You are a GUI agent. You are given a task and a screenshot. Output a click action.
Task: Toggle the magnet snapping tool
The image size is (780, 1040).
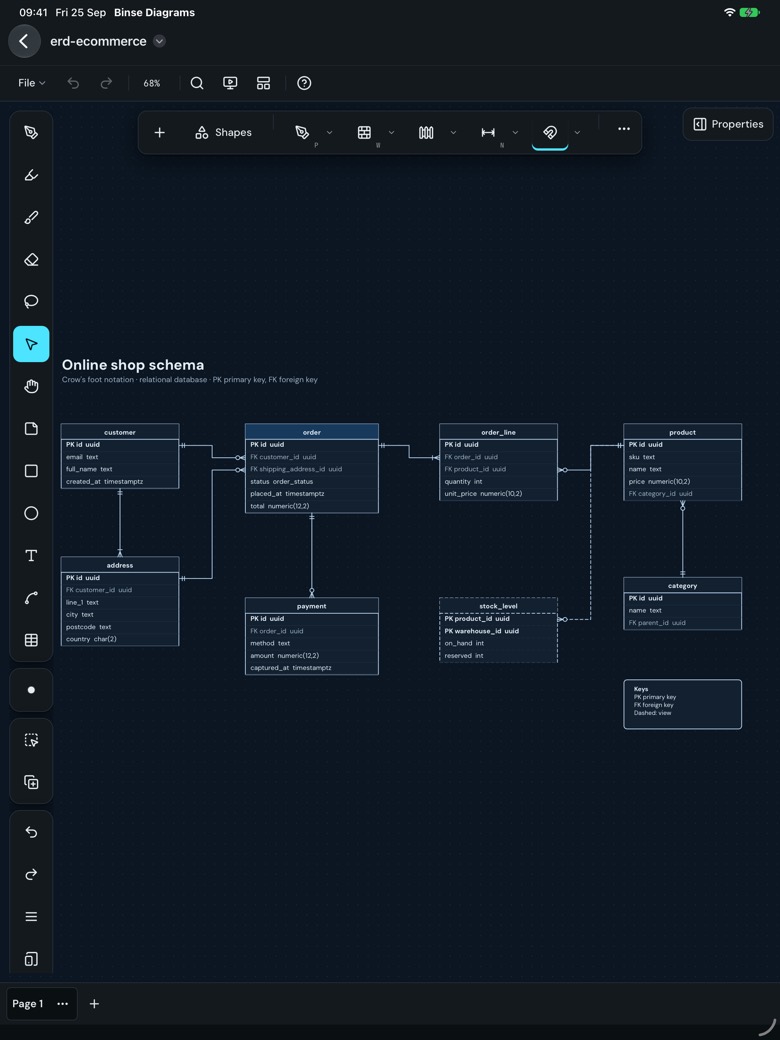click(550, 133)
